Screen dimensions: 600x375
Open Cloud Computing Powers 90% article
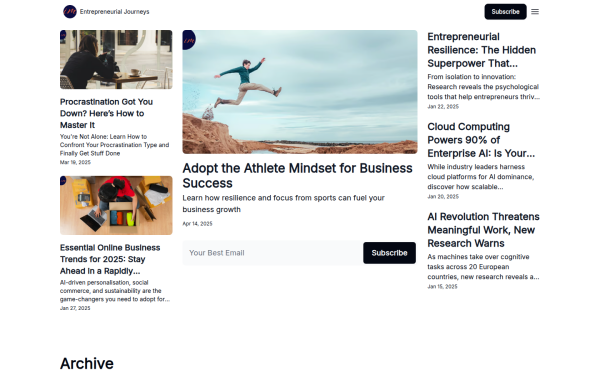[481, 140]
